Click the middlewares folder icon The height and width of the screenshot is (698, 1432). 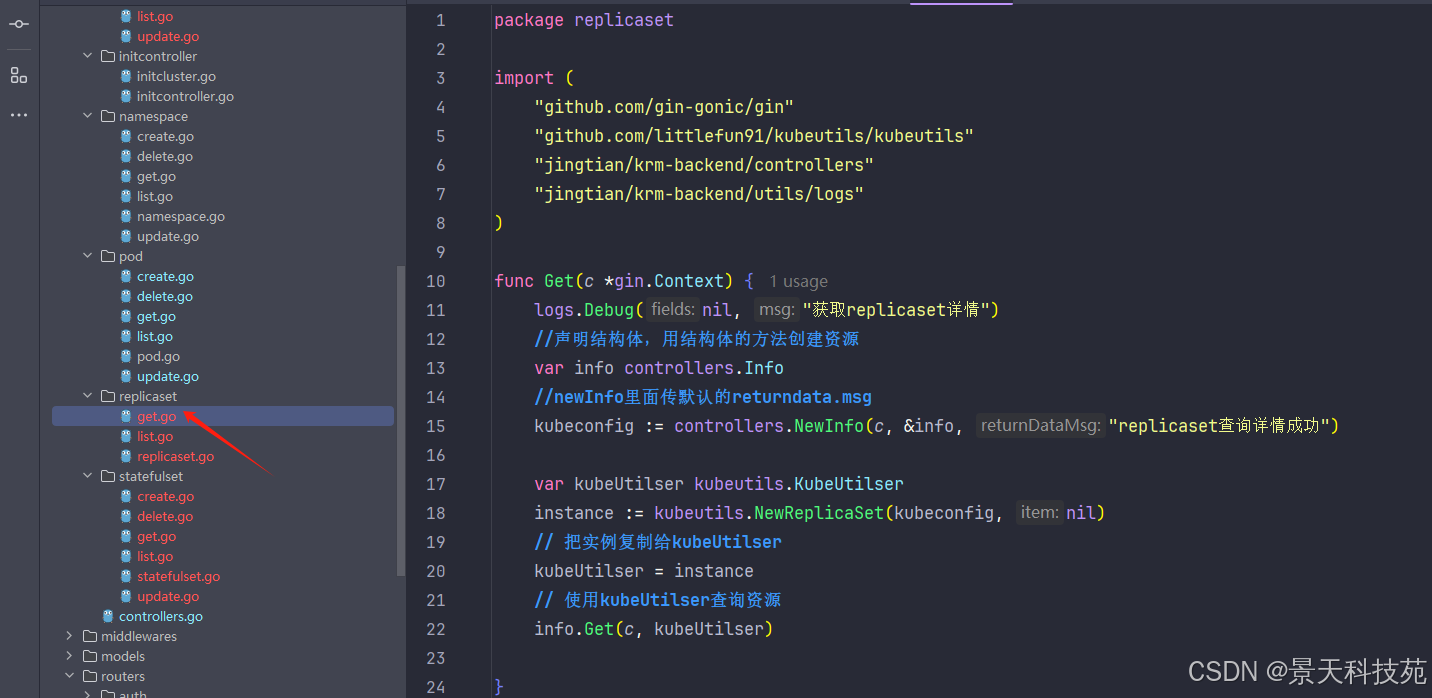[90, 636]
